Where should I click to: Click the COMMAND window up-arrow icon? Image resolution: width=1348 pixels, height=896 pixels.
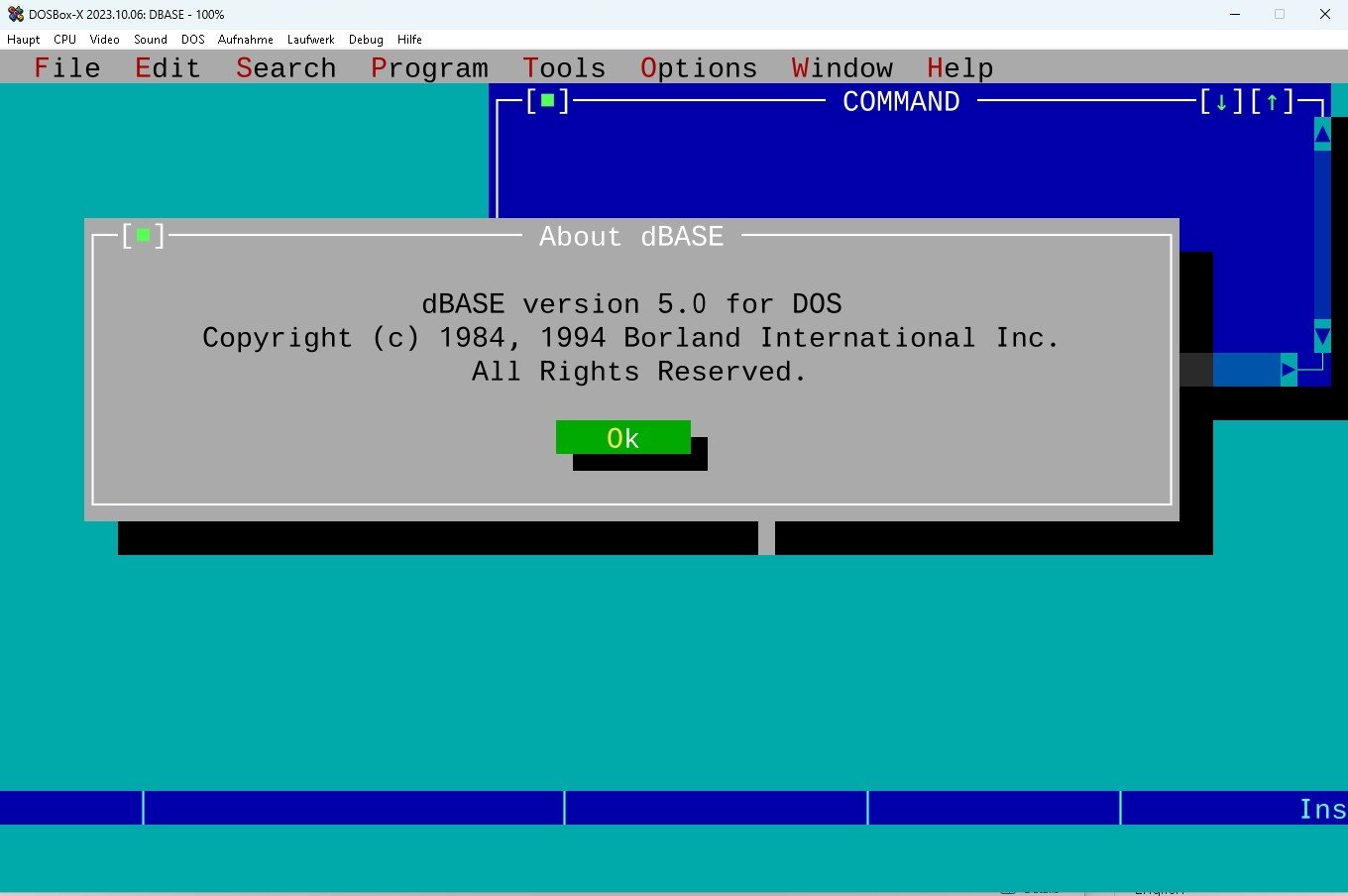coord(1272,101)
